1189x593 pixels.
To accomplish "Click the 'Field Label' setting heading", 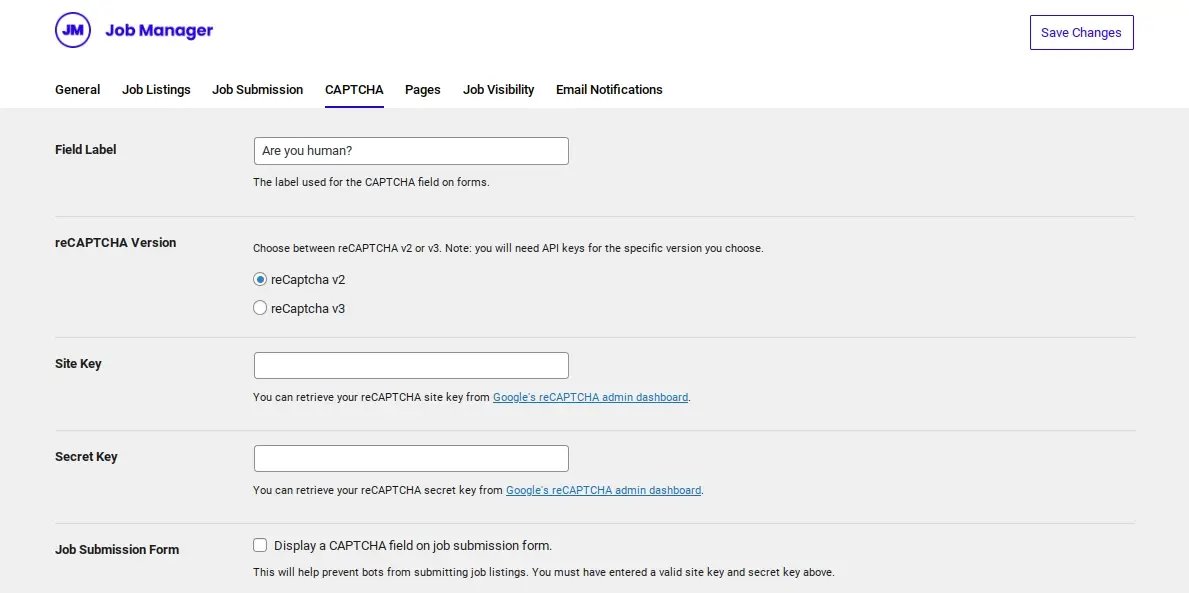I will 86,149.
